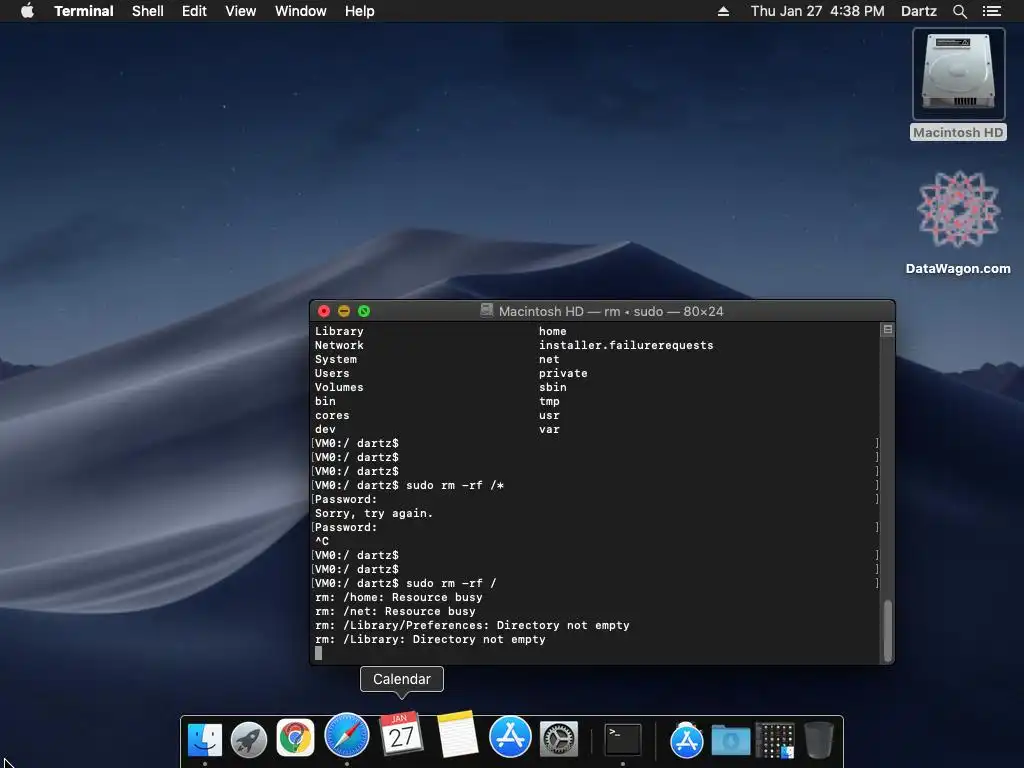Click 'Network' in directory listing
Image resolution: width=1024 pixels, height=768 pixels.
pos(339,345)
